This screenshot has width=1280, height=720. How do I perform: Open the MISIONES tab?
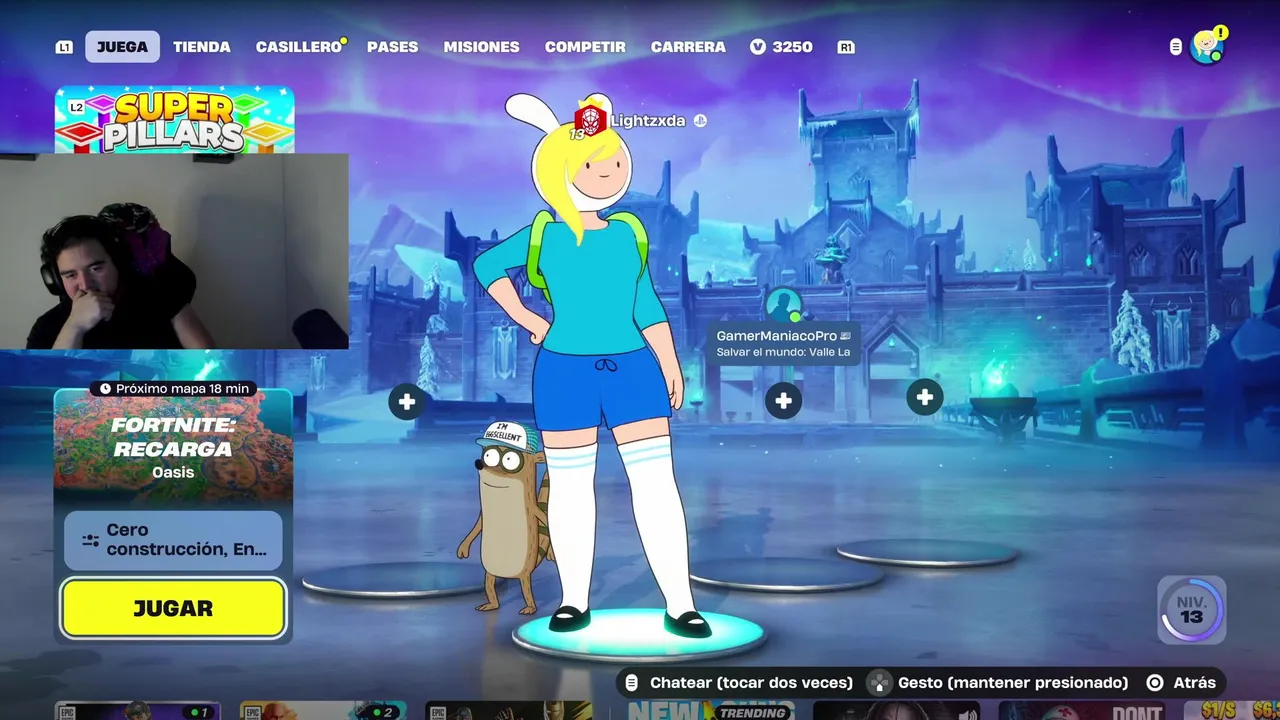click(x=481, y=47)
